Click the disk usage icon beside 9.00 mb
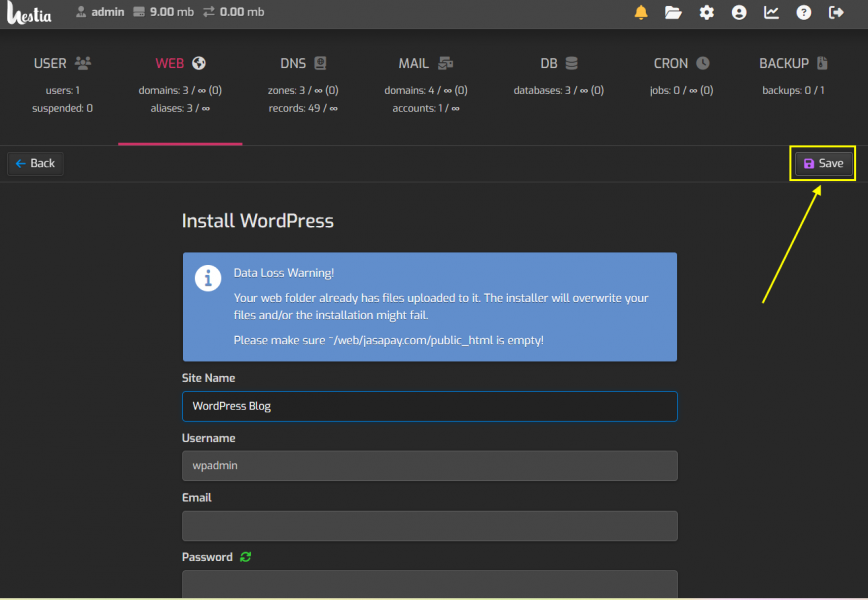 (139, 12)
